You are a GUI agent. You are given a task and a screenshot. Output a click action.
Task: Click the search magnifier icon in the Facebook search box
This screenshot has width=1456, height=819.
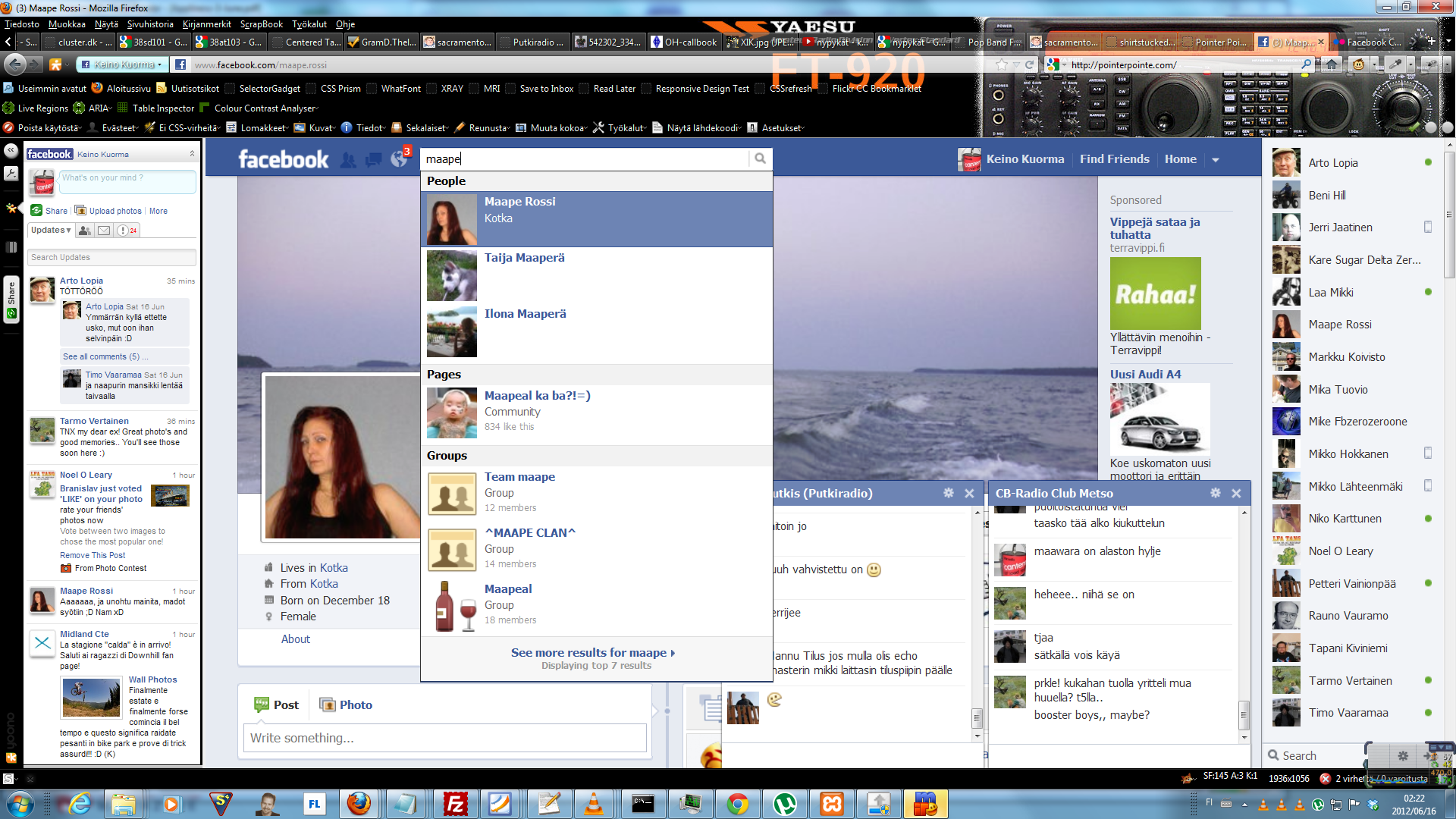pos(760,158)
